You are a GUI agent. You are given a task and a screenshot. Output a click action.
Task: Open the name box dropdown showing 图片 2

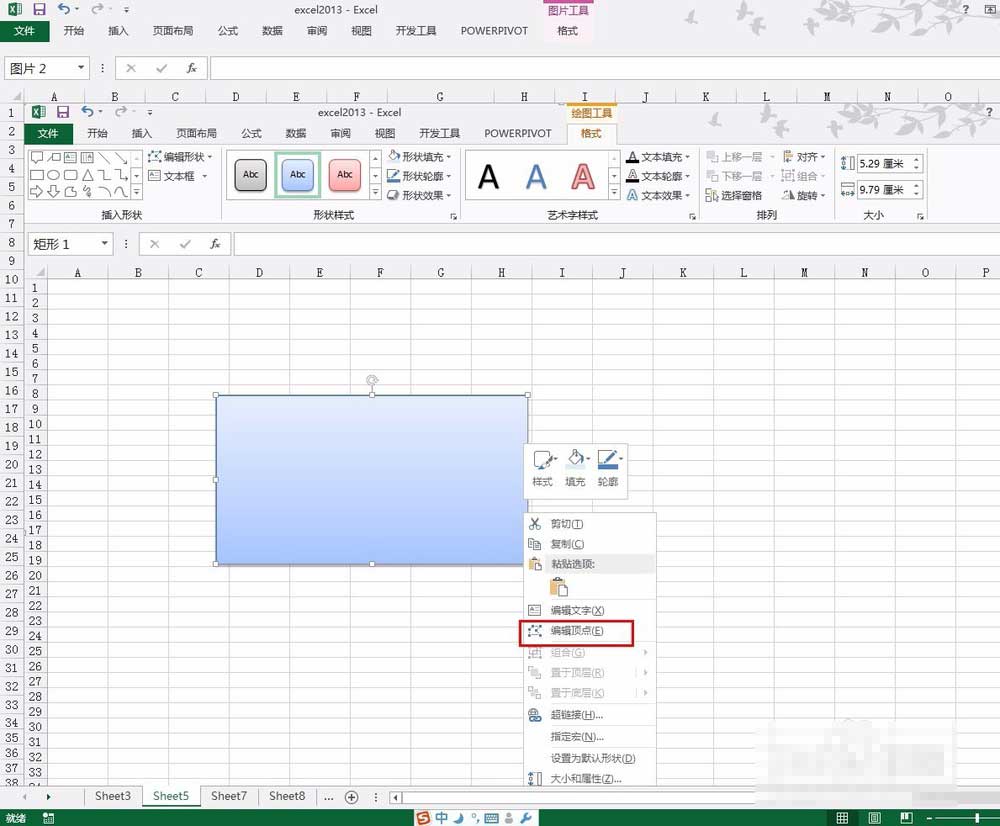tap(81, 68)
